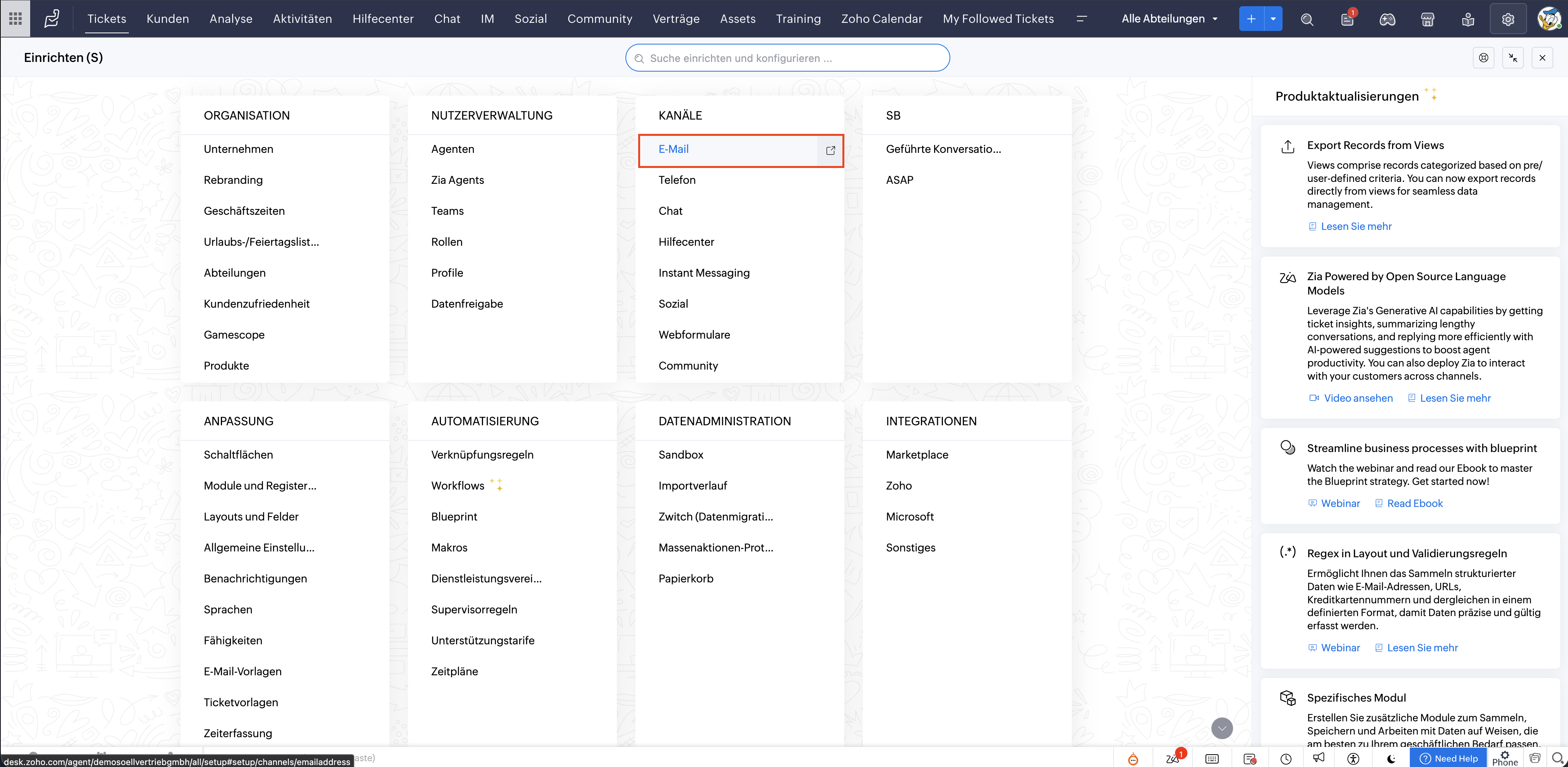
Task: Open the Zoho Calendar tab
Action: (881, 19)
